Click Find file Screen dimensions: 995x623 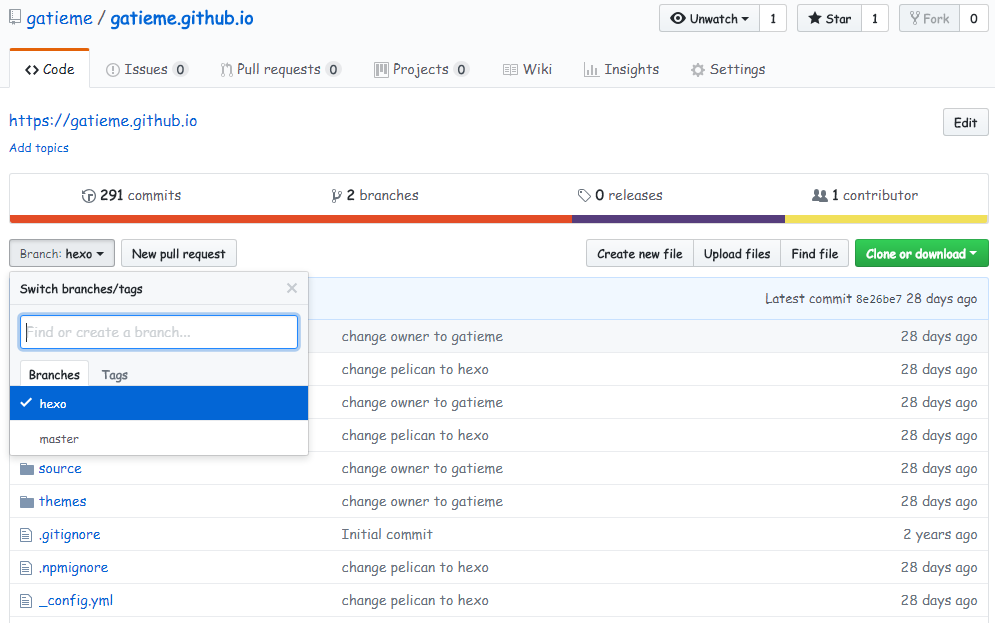pyautogui.click(x=815, y=254)
